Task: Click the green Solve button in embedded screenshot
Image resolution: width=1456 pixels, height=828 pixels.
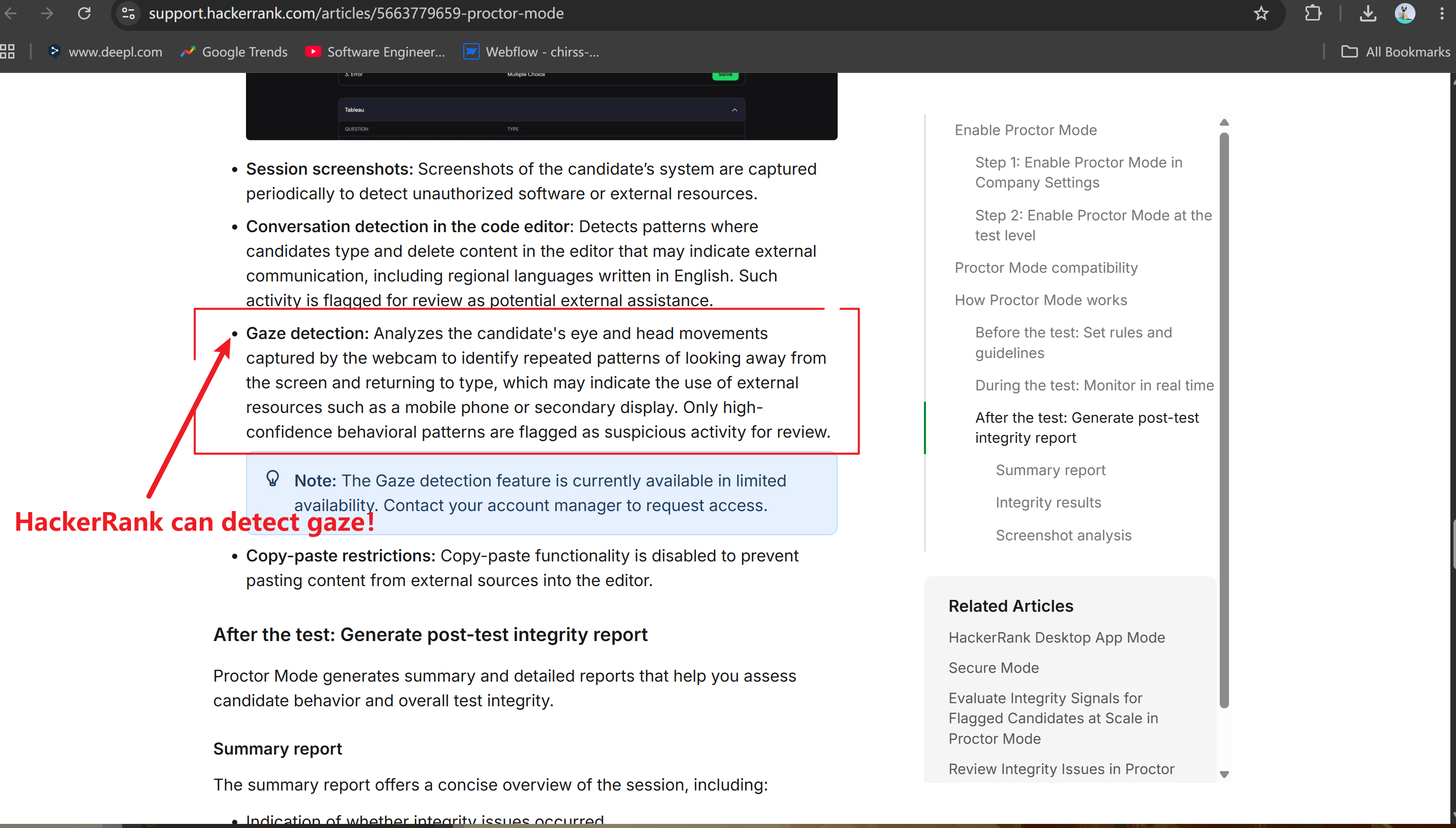Action: (725, 75)
